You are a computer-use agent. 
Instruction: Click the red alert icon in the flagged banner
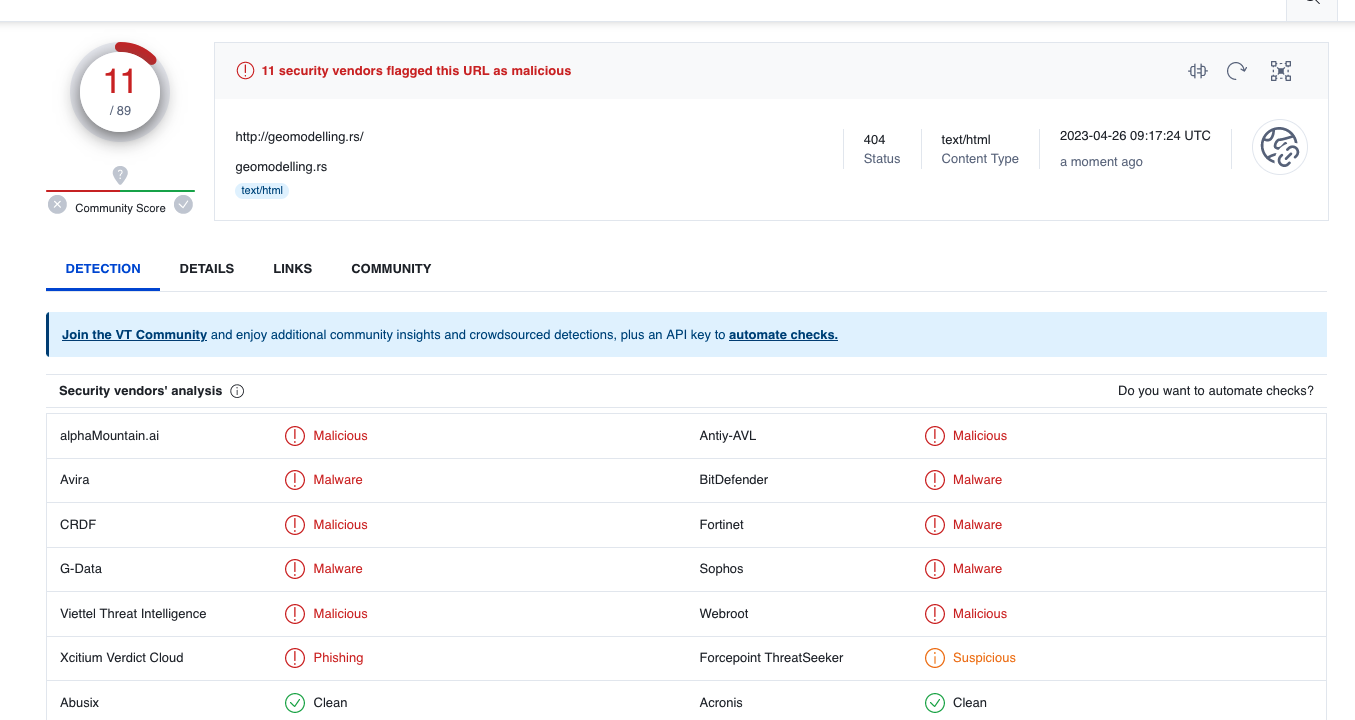245,71
